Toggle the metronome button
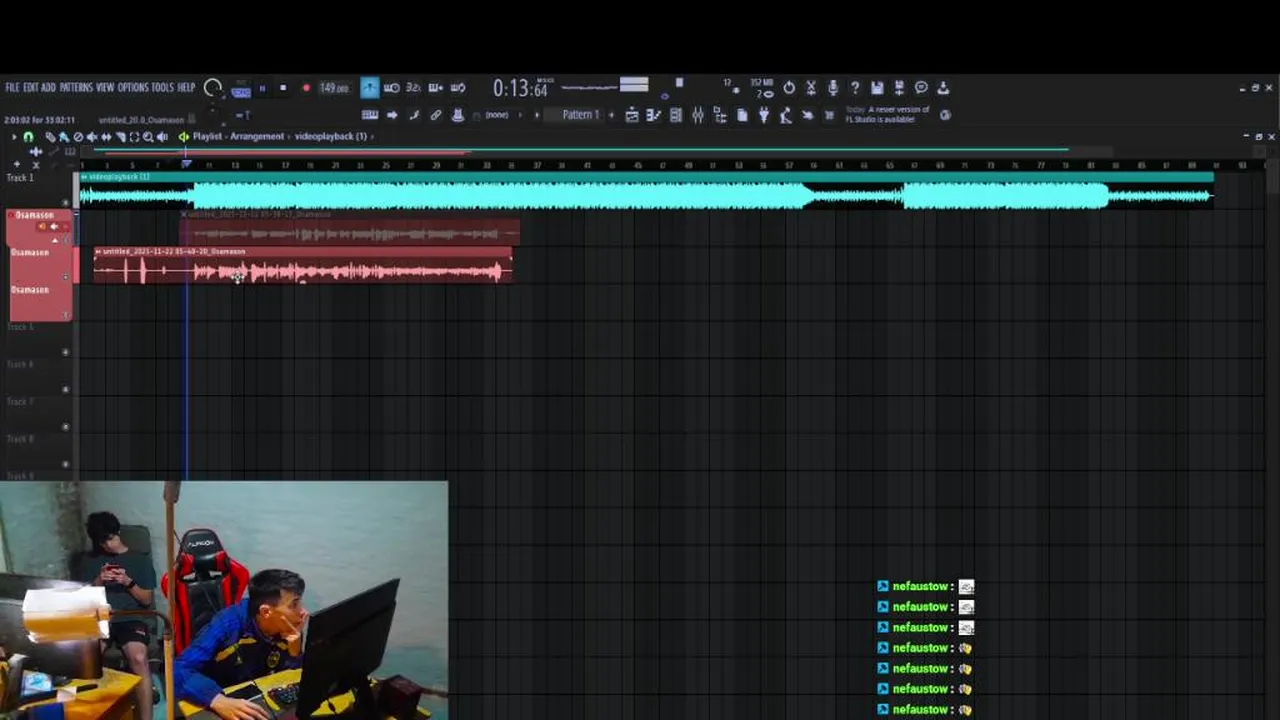Screen dimensions: 1280x720 pos(370,88)
